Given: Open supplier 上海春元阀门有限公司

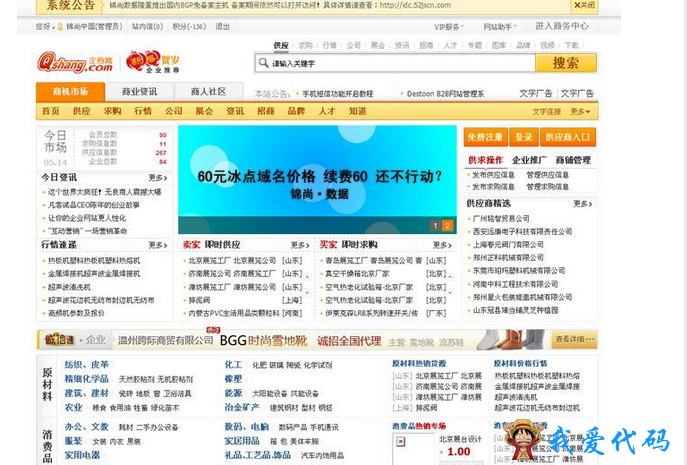Looking at the screenshot, I should click(508, 245).
